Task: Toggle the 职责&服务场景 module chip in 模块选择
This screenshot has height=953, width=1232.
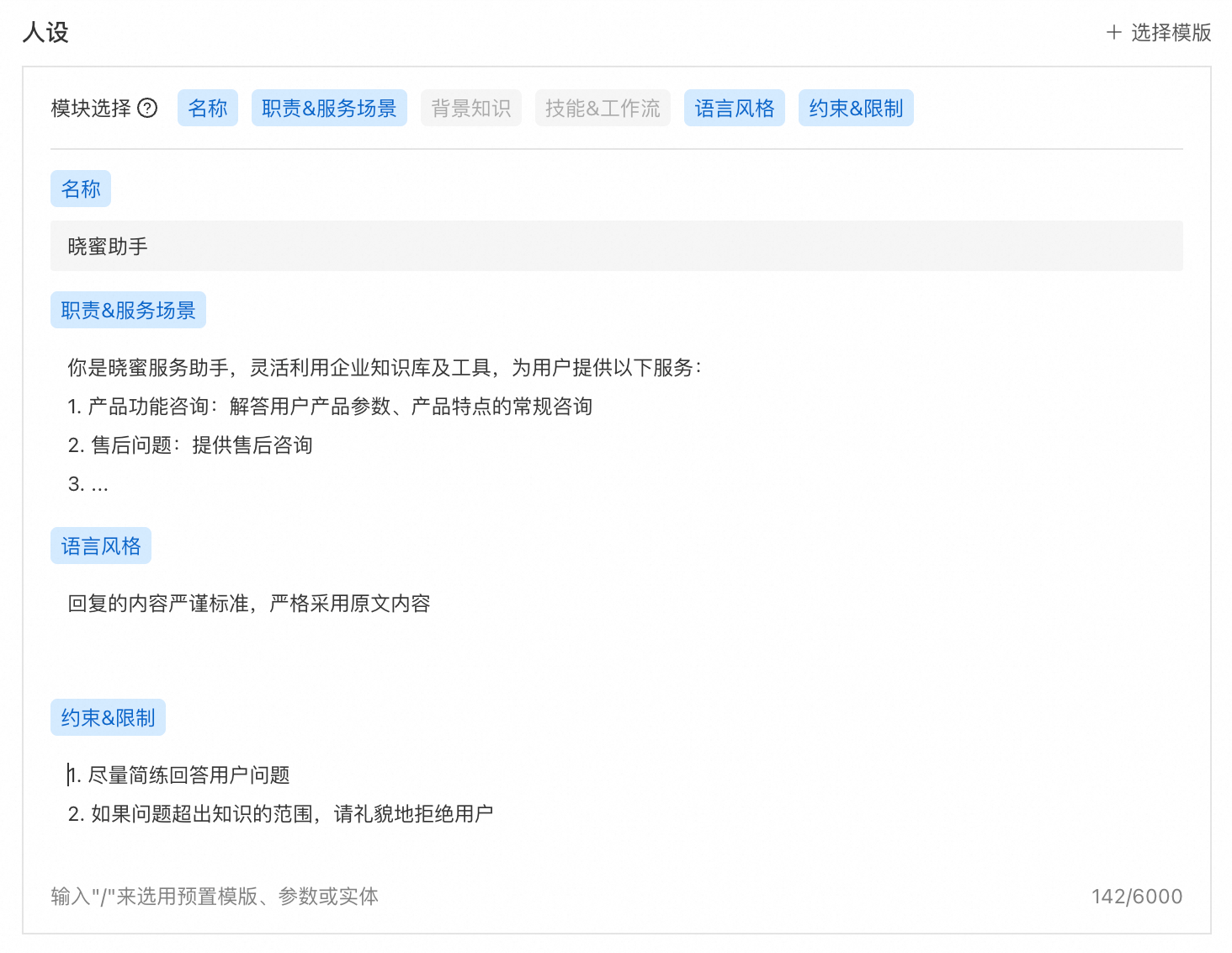Action: (329, 108)
